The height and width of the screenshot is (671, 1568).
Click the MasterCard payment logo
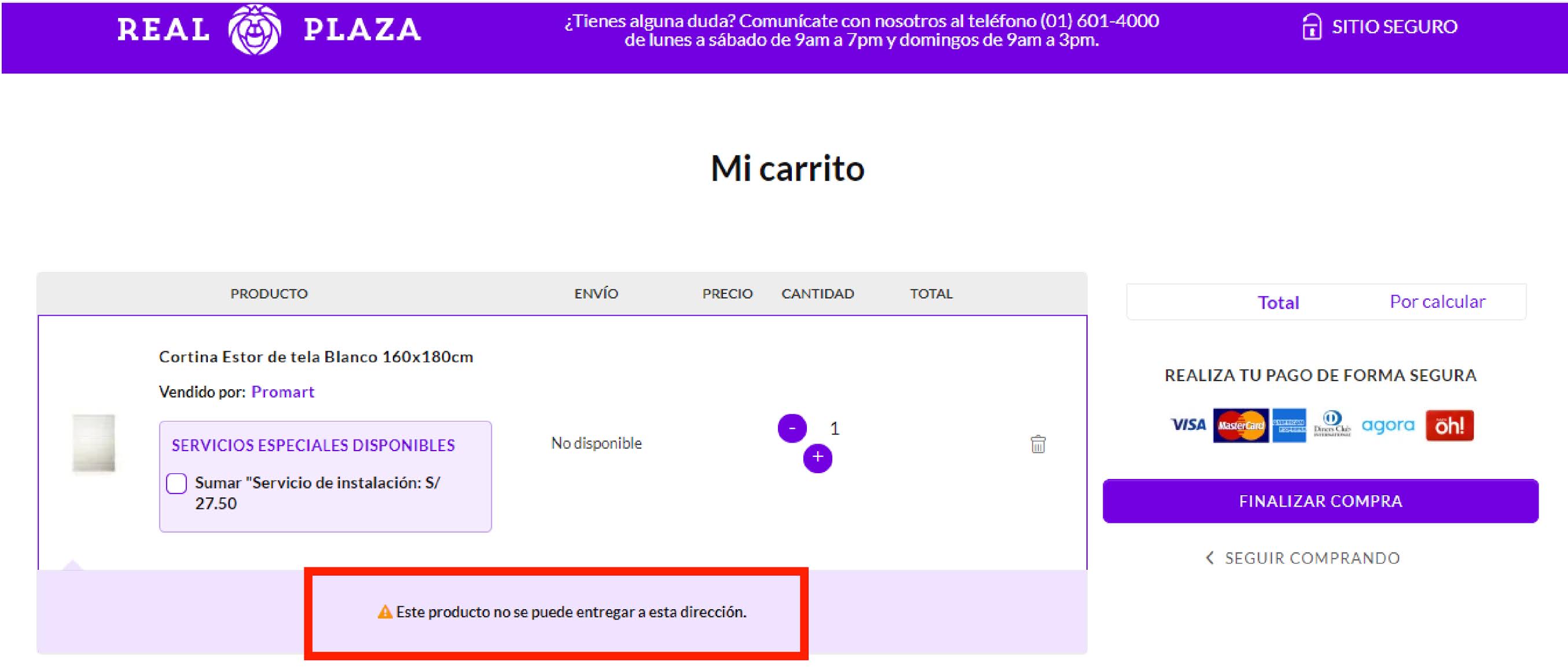pyautogui.click(x=1240, y=425)
